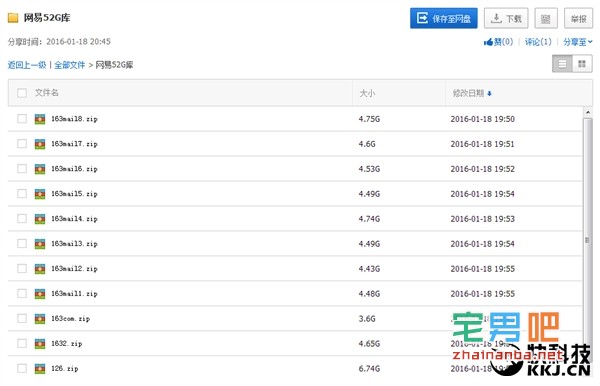This screenshot has width=600, height=386.
Task: Click the 4.75G size value
Action: click(369, 119)
